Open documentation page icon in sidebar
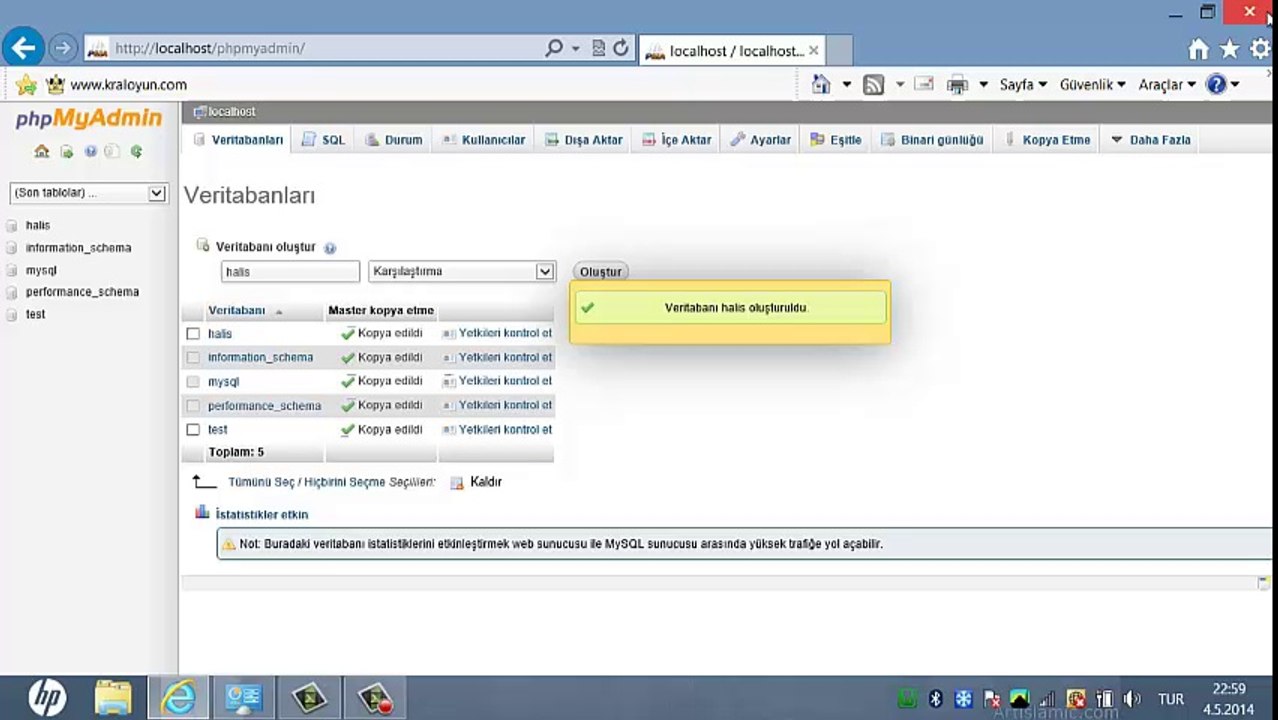Screen dimensions: 1278x720 [x=112, y=152]
